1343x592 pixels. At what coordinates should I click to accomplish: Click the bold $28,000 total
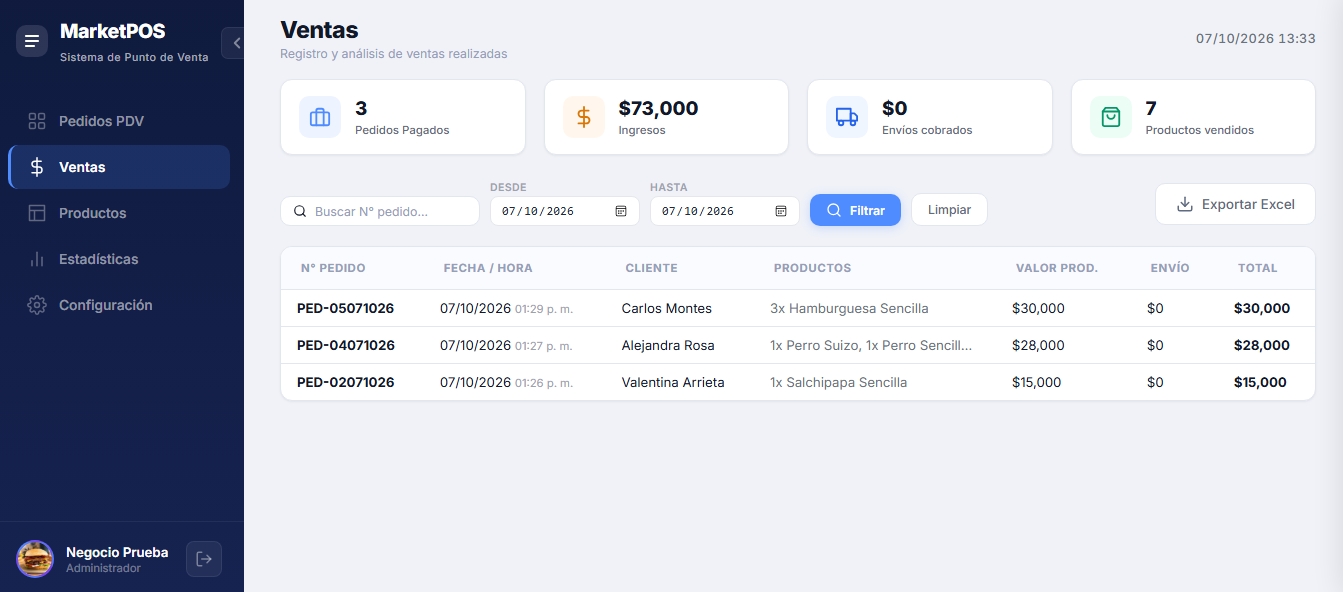tap(1262, 345)
